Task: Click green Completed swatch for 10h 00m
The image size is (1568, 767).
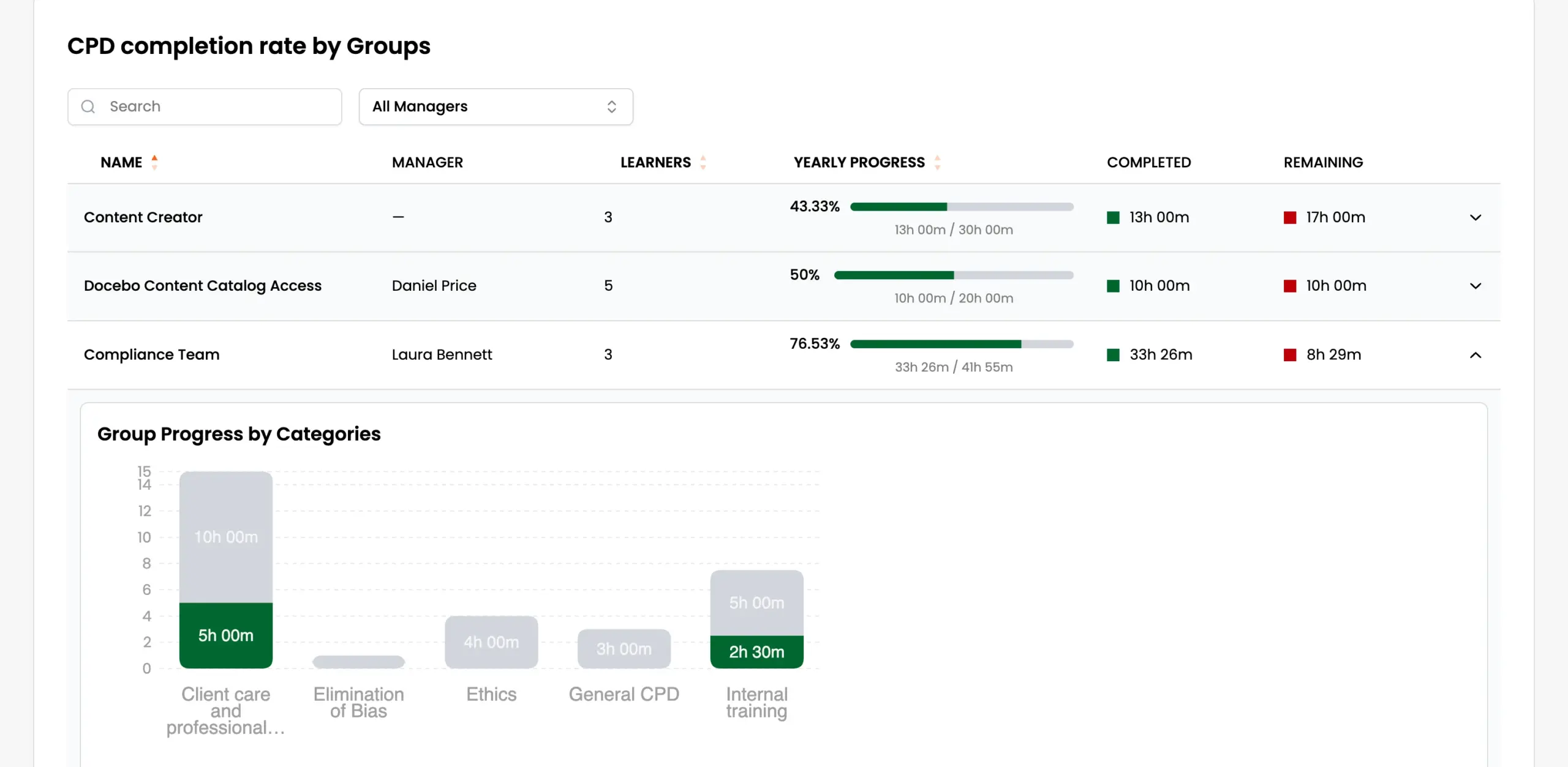Action: 1113,286
